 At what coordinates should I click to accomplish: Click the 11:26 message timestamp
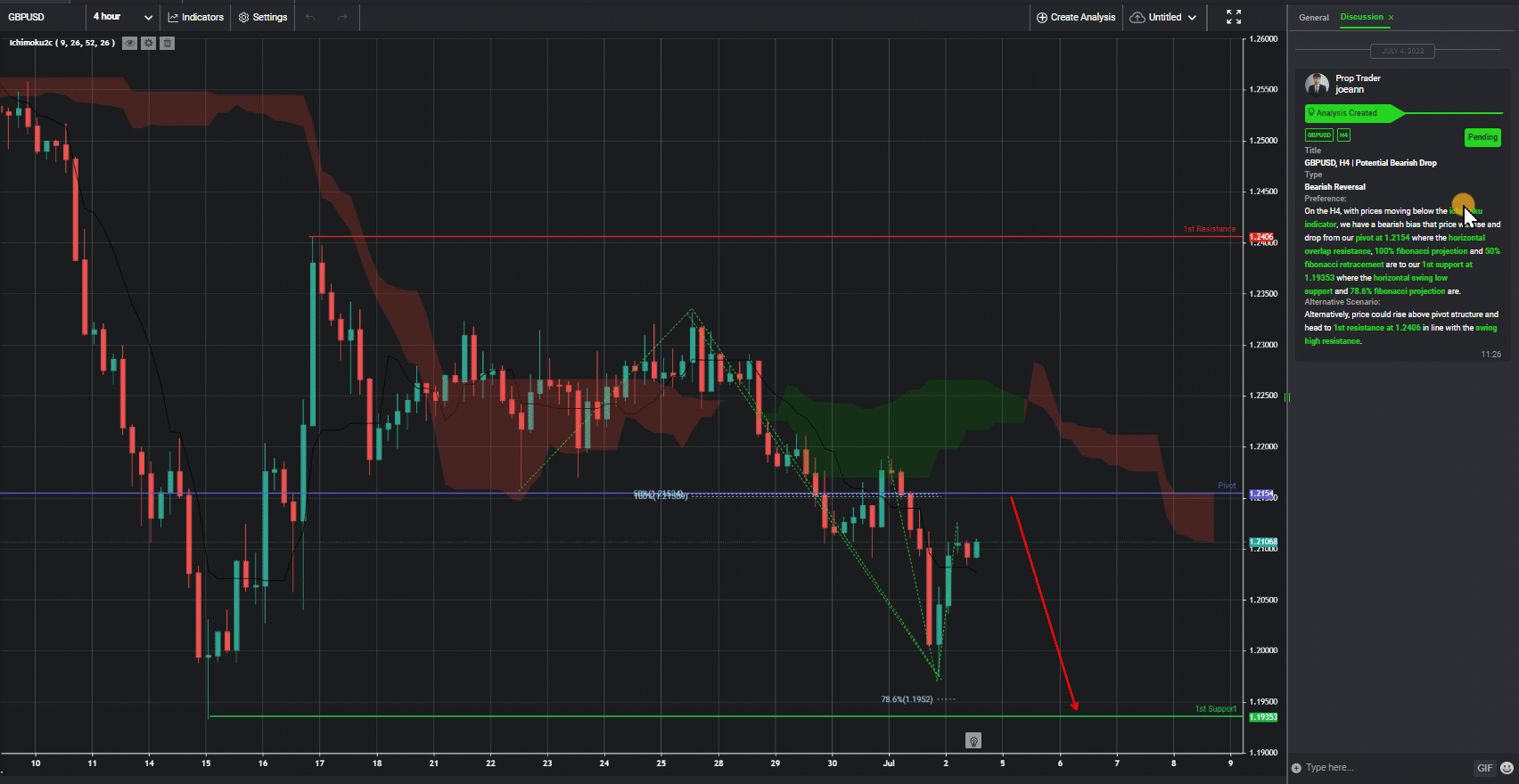point(1491,354)
